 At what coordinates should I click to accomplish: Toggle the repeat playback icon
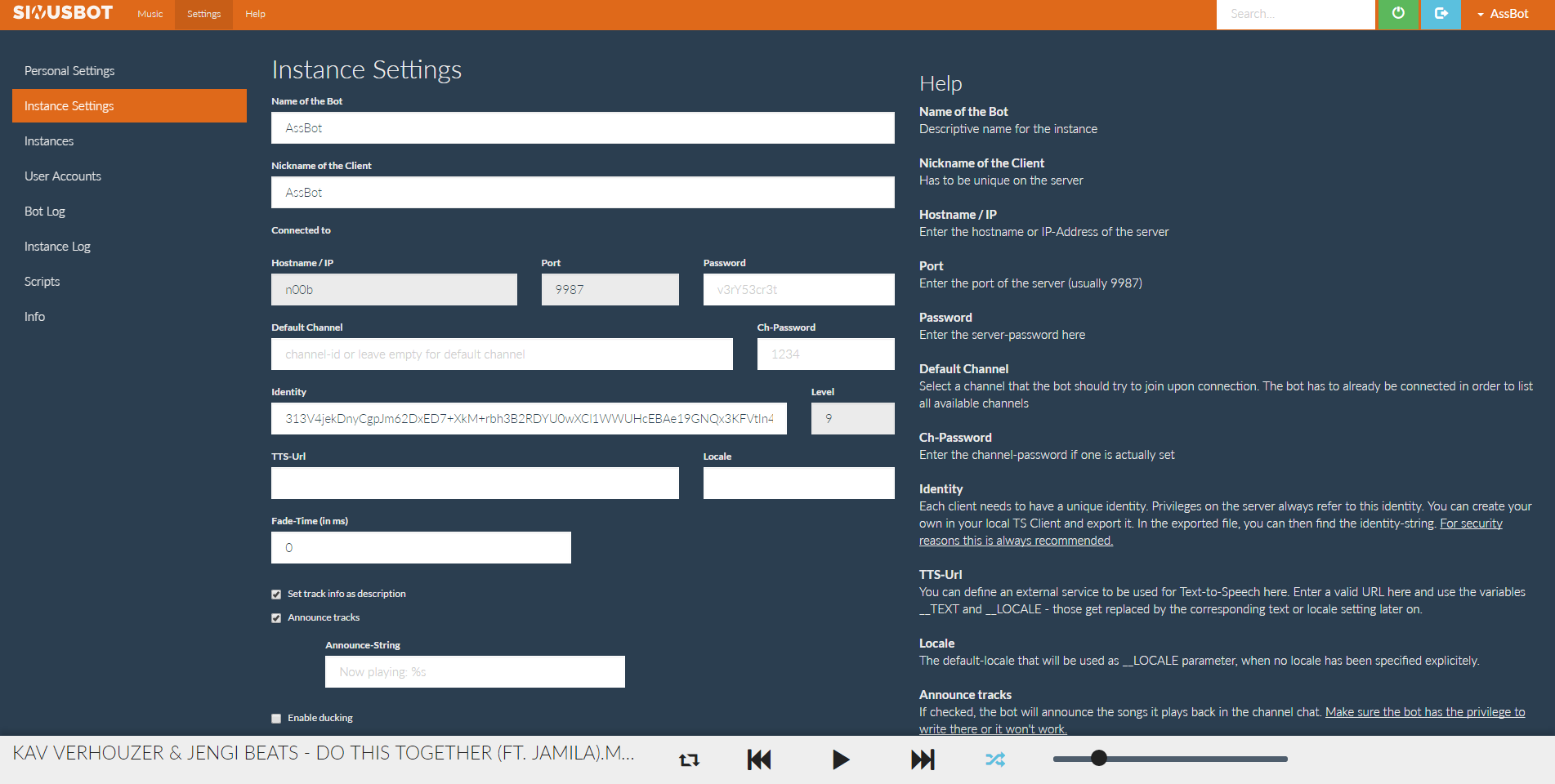689,760
